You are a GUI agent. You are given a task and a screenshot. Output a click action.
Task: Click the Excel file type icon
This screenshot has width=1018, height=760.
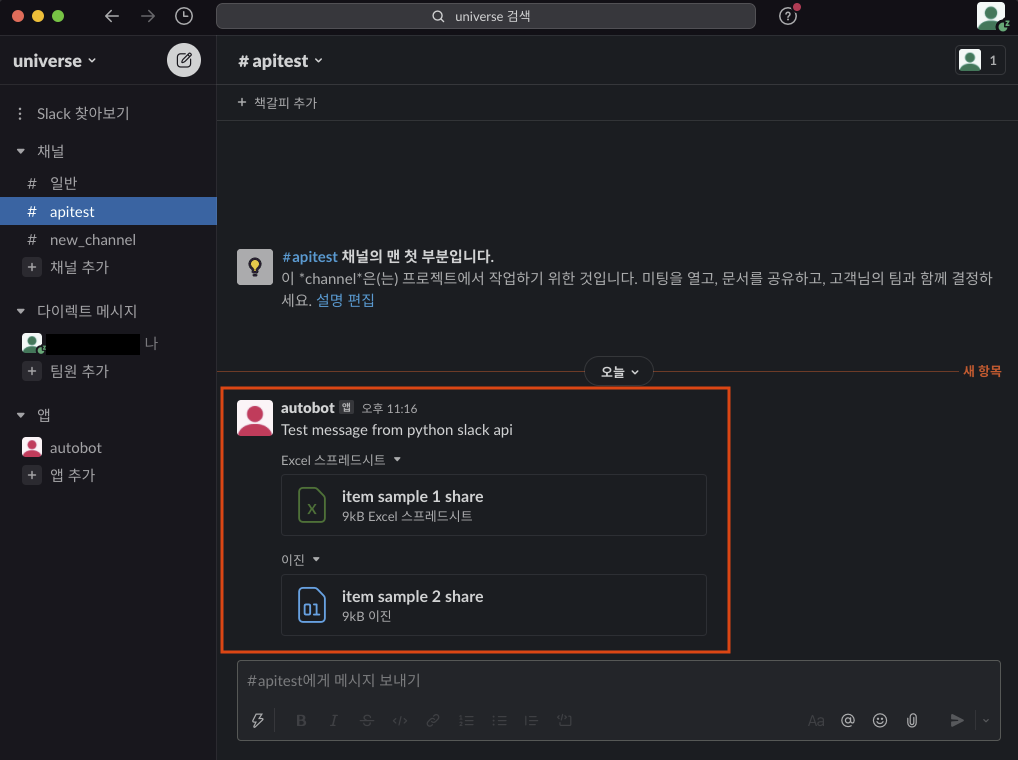click(312, 505)
